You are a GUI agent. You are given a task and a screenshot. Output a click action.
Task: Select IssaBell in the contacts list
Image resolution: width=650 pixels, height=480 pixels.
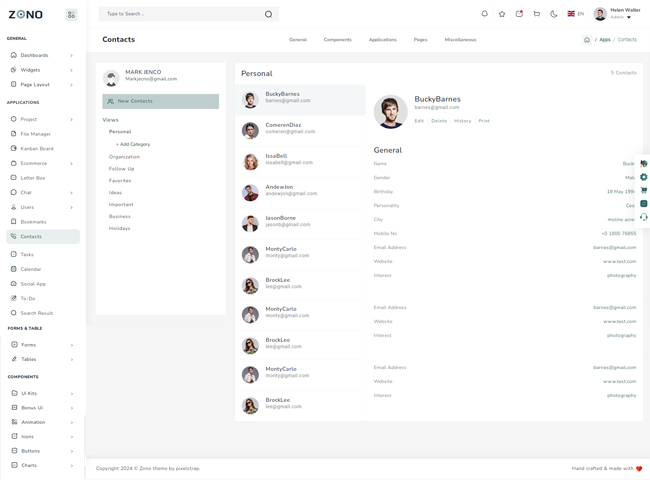click(x=276, y=158)
